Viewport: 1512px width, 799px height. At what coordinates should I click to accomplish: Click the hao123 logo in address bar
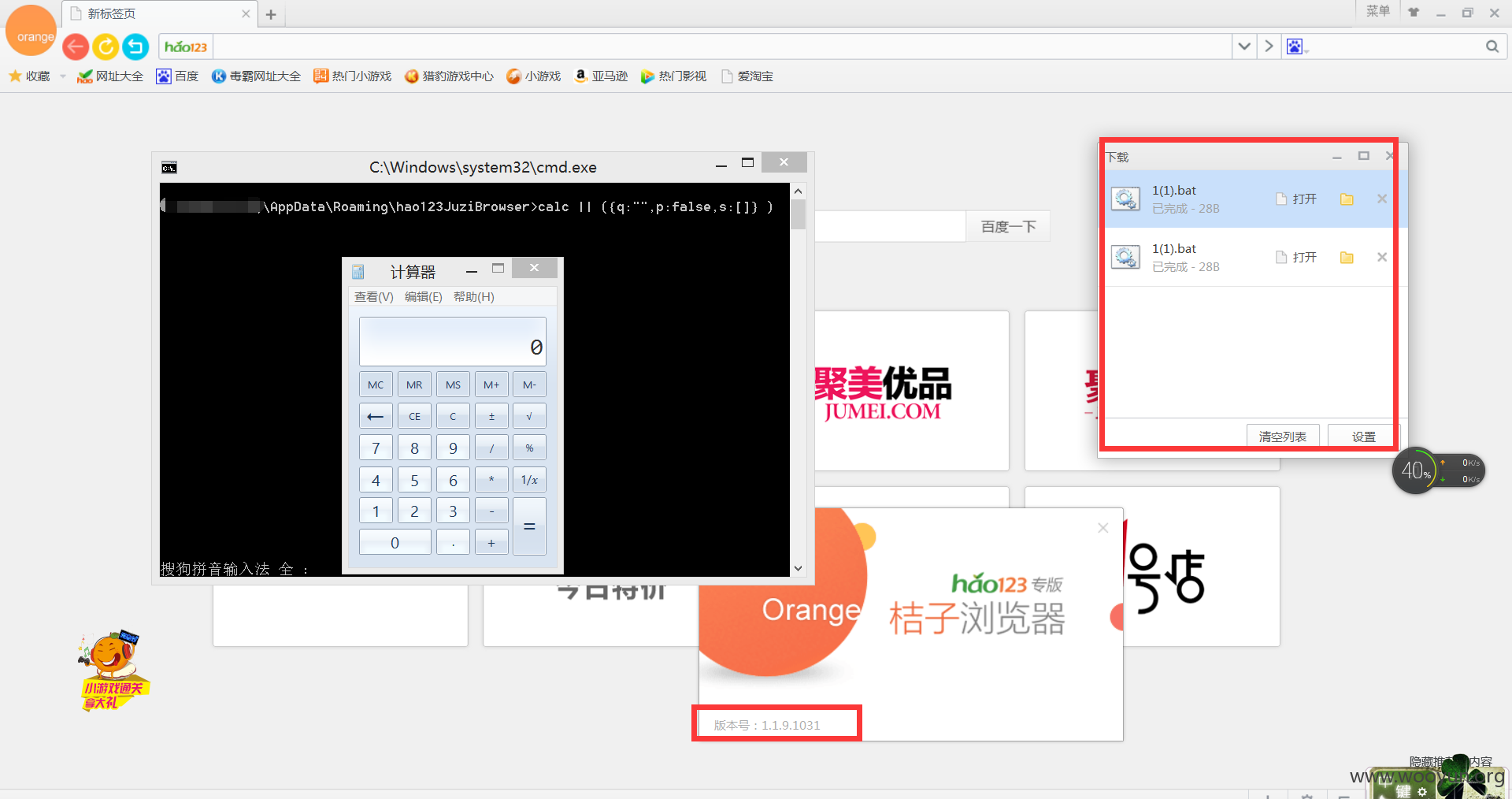point(186,47)
